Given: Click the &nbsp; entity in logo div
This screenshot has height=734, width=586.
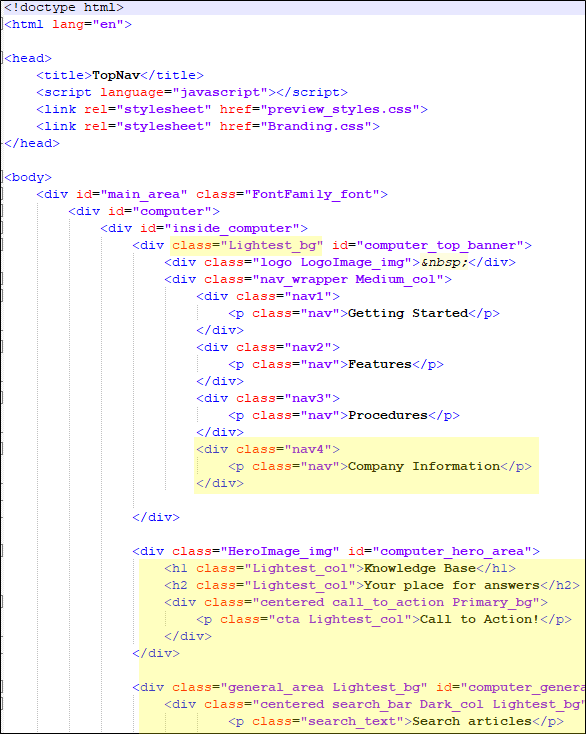Looking at the screenshot, I should tap(444, 262).
